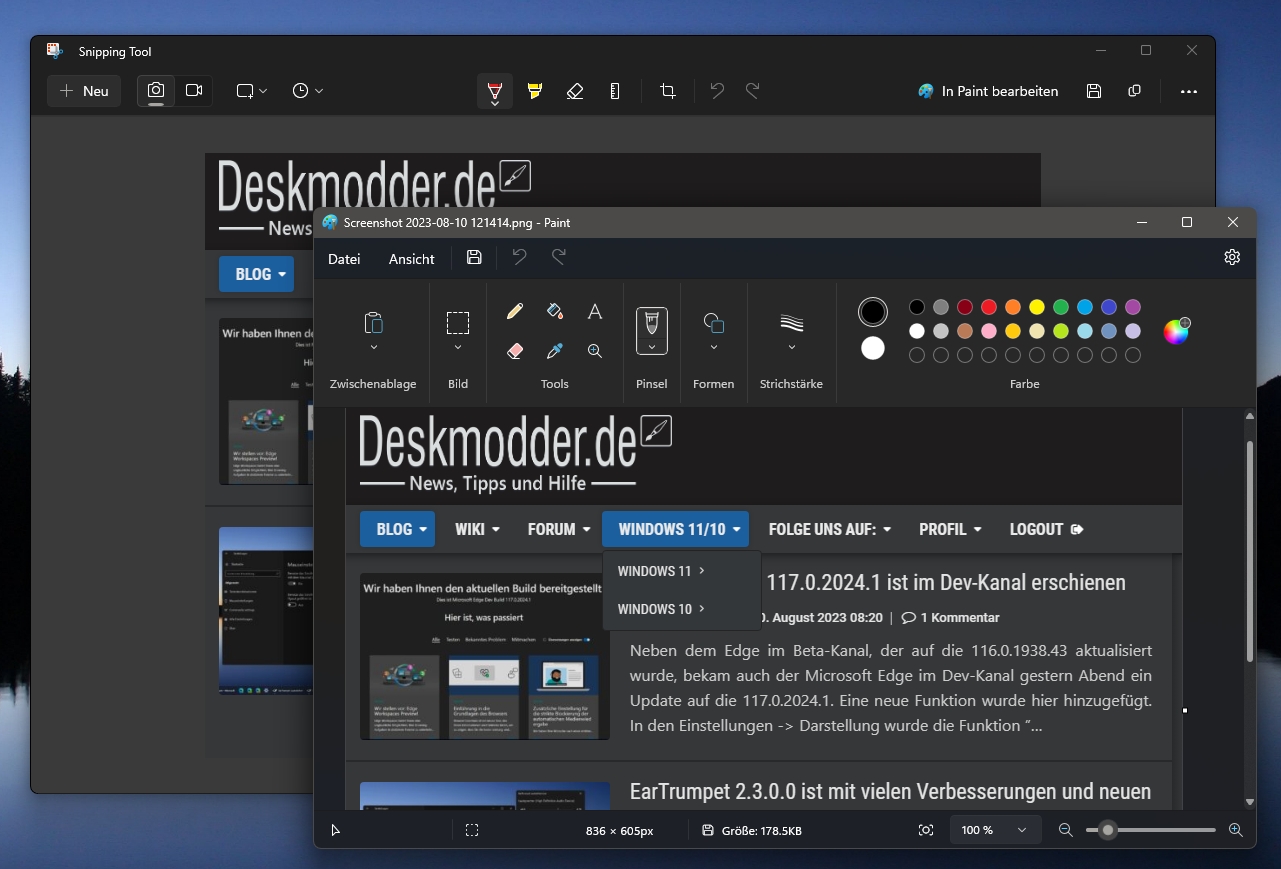
Task: Click the Snipping Tool title text
Action: (x=115, y=51)
